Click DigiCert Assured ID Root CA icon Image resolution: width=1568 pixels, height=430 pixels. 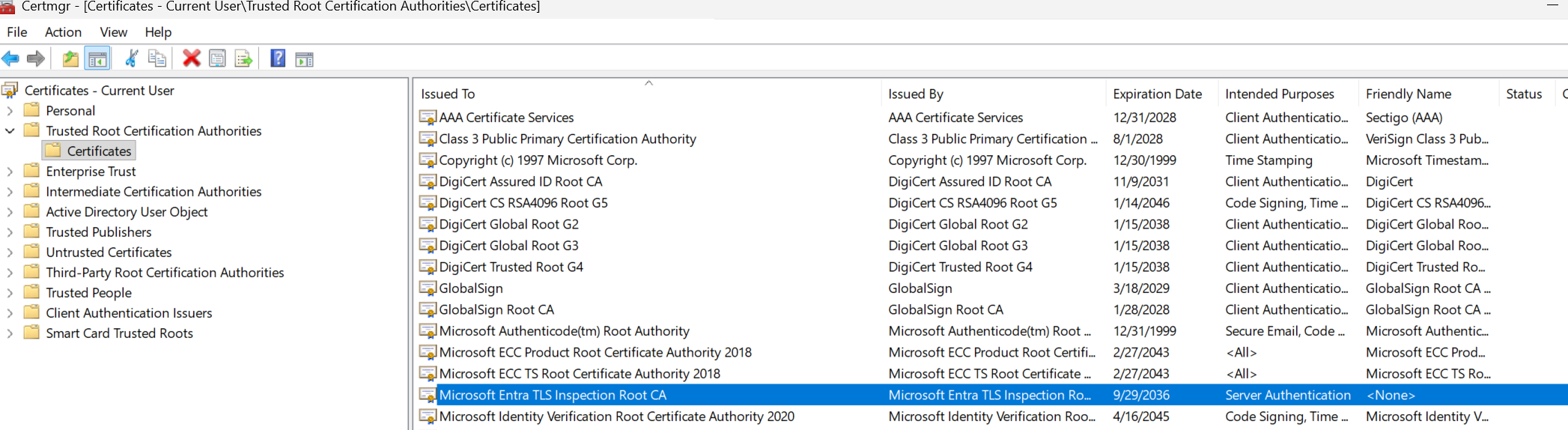point(428,182)
